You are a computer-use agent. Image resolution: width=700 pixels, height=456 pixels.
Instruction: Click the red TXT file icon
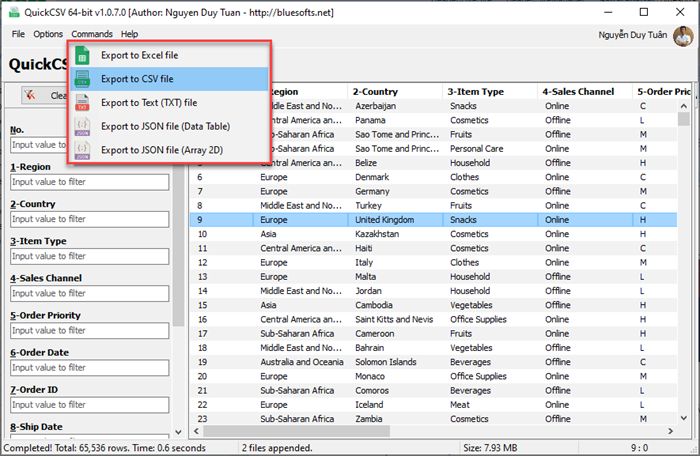(83, 103)
